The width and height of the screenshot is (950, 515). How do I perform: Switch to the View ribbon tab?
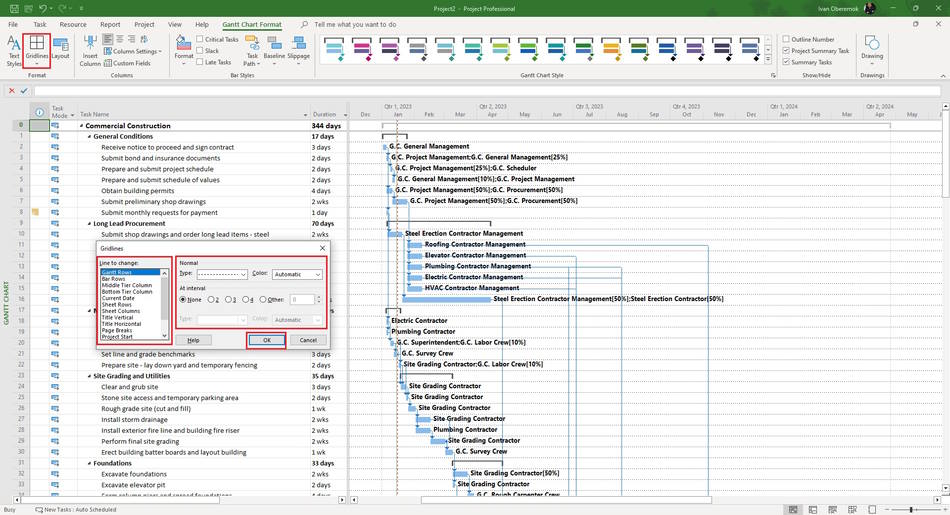tap(174, 24)
